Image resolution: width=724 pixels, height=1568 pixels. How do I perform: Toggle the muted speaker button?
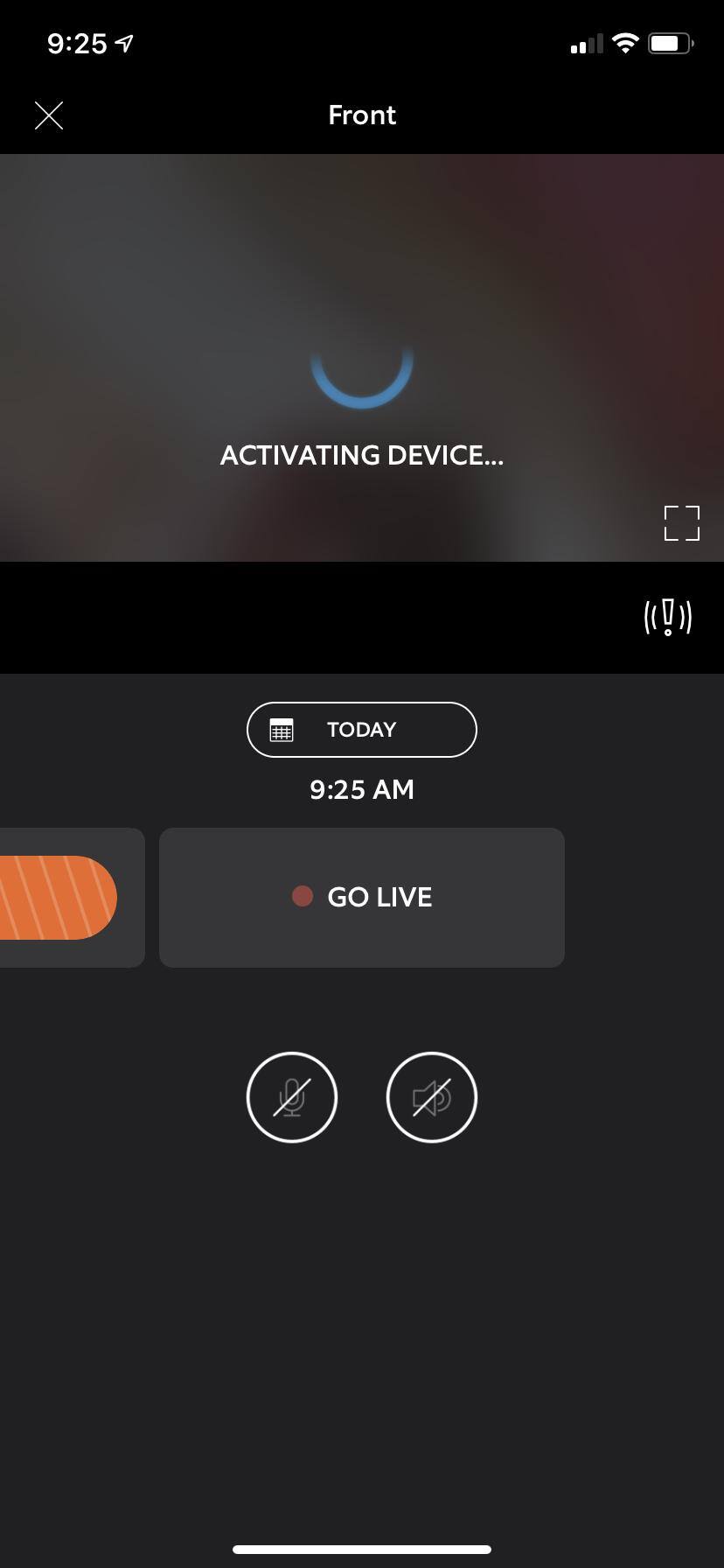point(432,1097)
